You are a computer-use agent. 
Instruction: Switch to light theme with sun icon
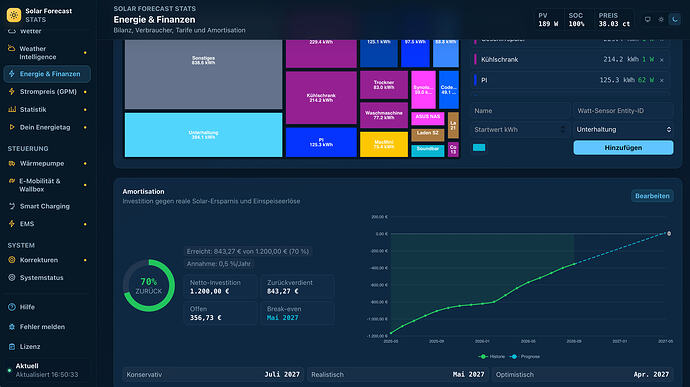pos(661,19)
